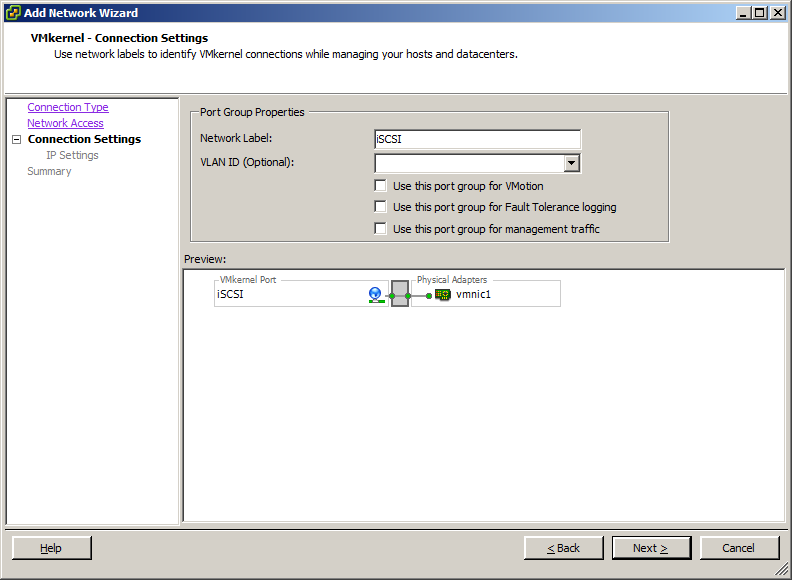Click the Back button
Viewport: 792px width, 580px height.
(563, 548)
